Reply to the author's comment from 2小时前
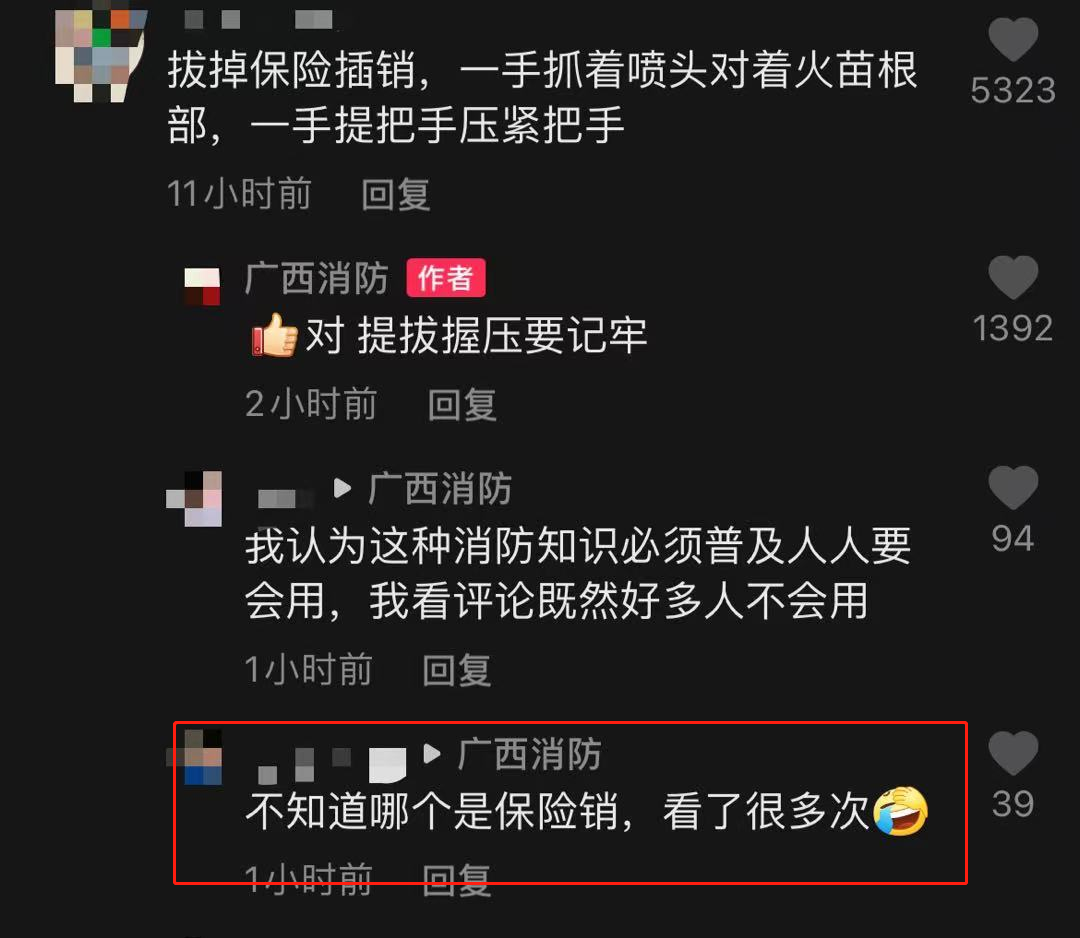This screenshot has width=1080, height=938. (x=462, y=404)
